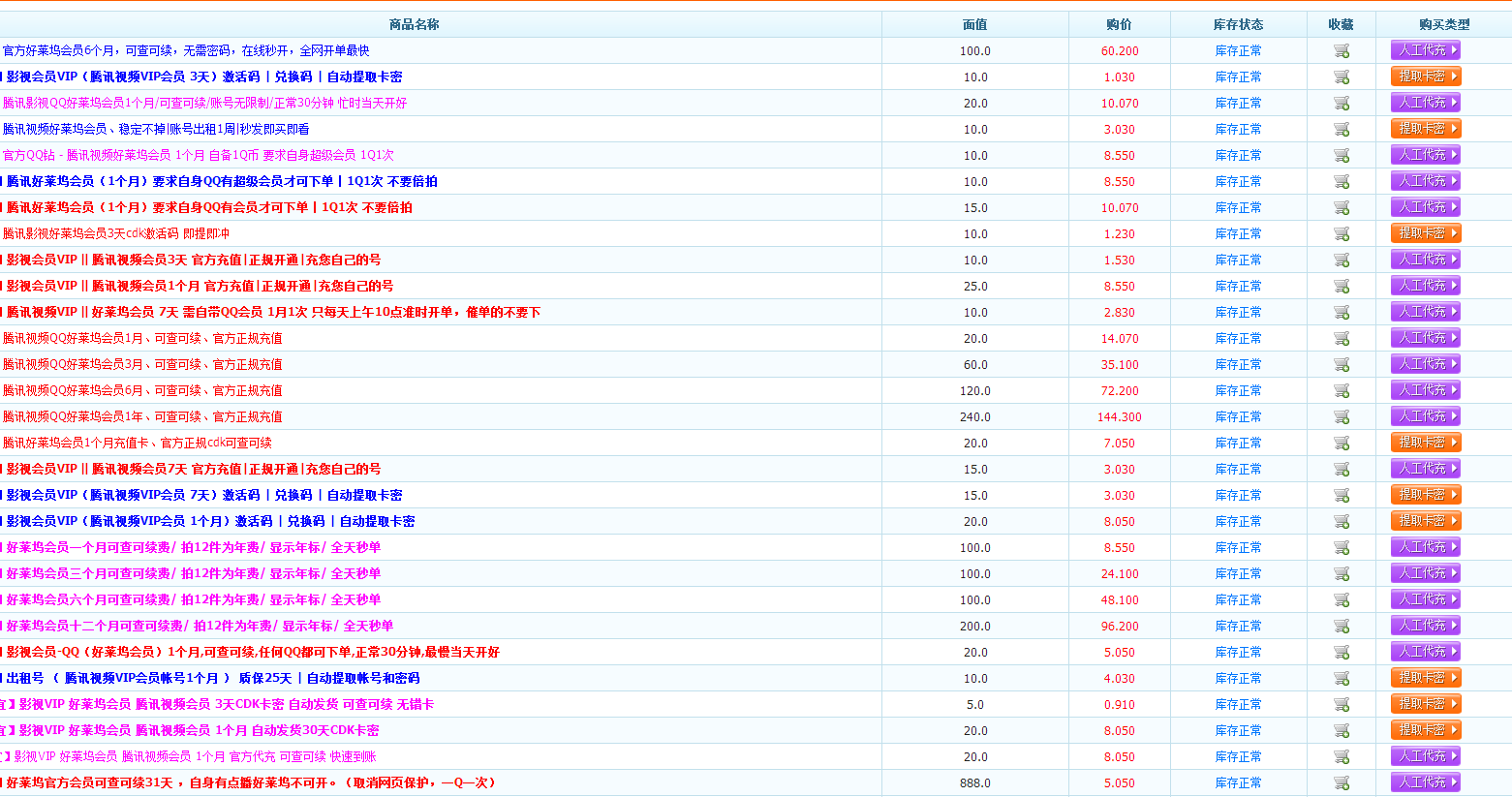1512x797 pixels.
Task: Click cart icon for 腾讯视频QQ好莱坞会员6月 row
Action: [1342, 390]
